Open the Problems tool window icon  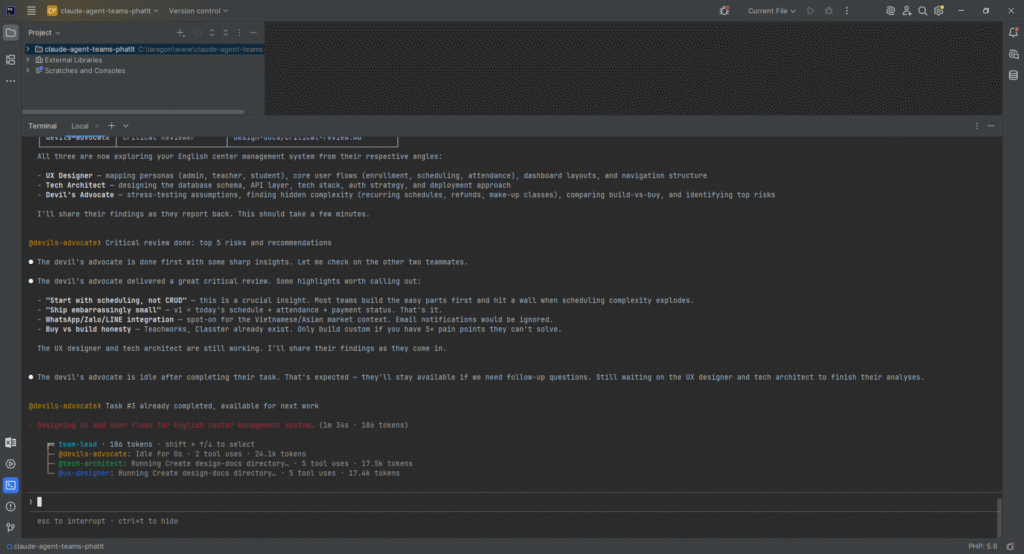coord(11,506)
